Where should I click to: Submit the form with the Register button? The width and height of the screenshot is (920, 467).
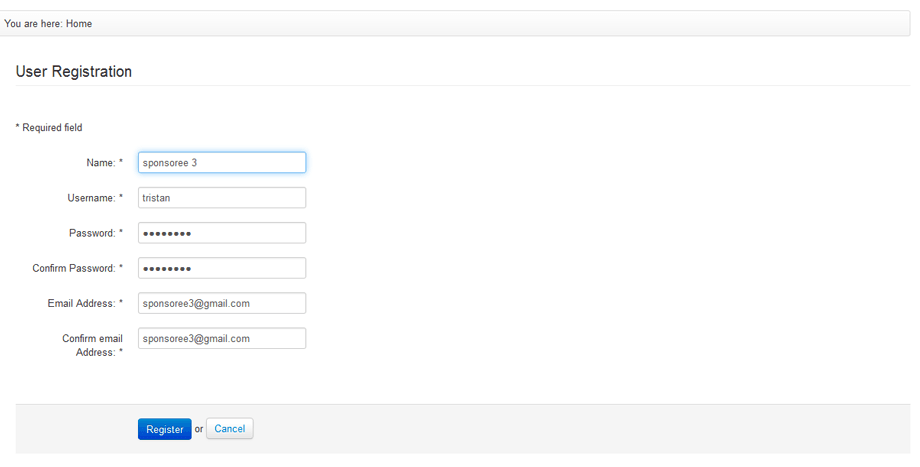point(165,429)
